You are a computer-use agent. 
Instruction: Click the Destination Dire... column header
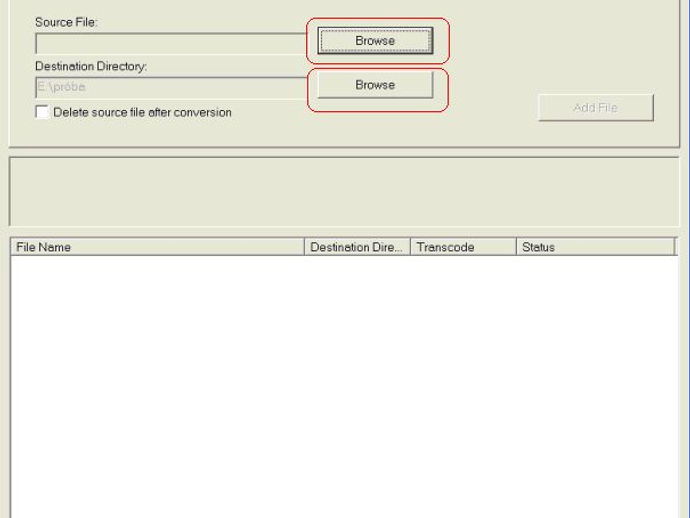click(x=357, y=247)
